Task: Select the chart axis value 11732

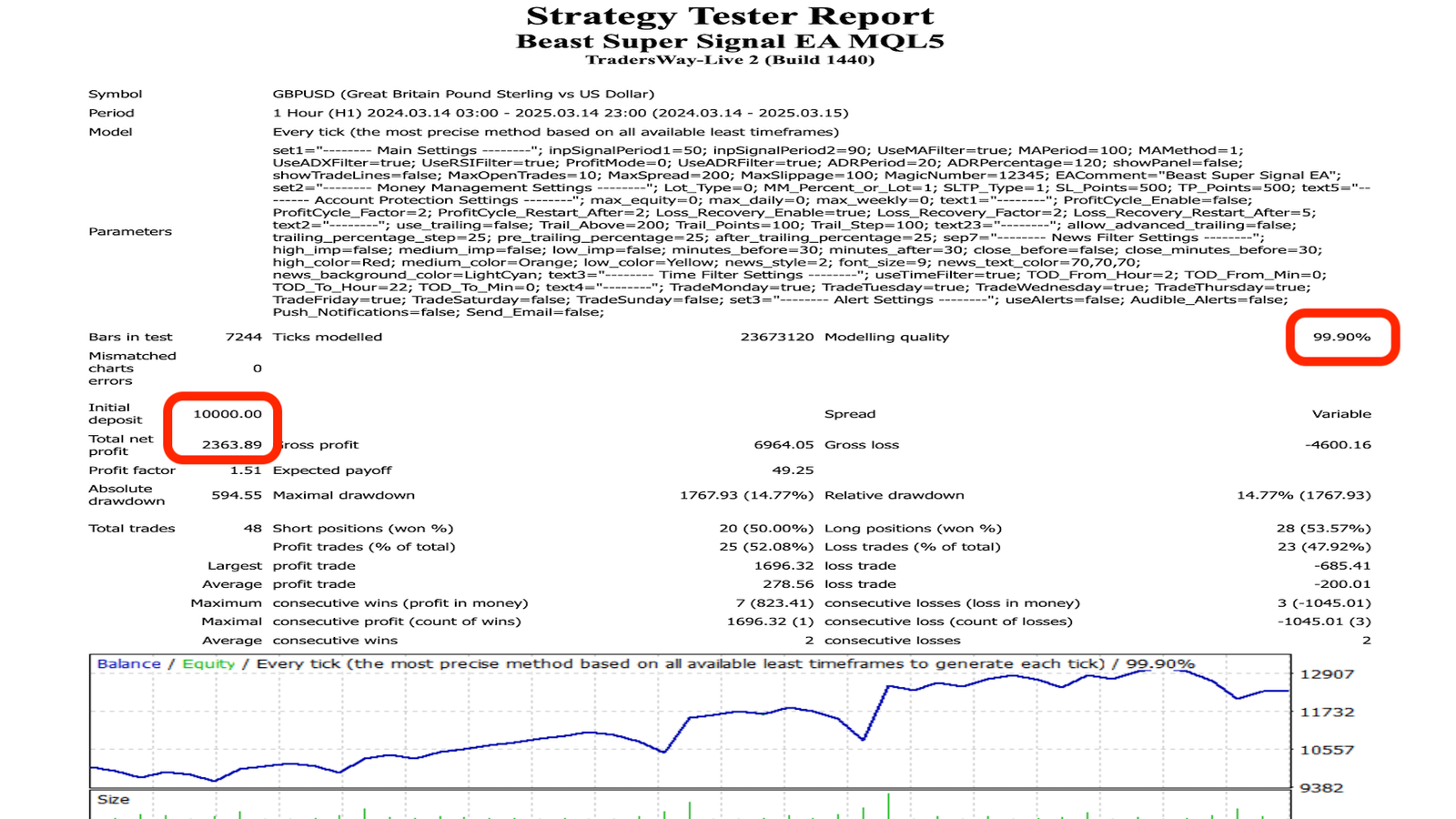Action: point(1328,713)
